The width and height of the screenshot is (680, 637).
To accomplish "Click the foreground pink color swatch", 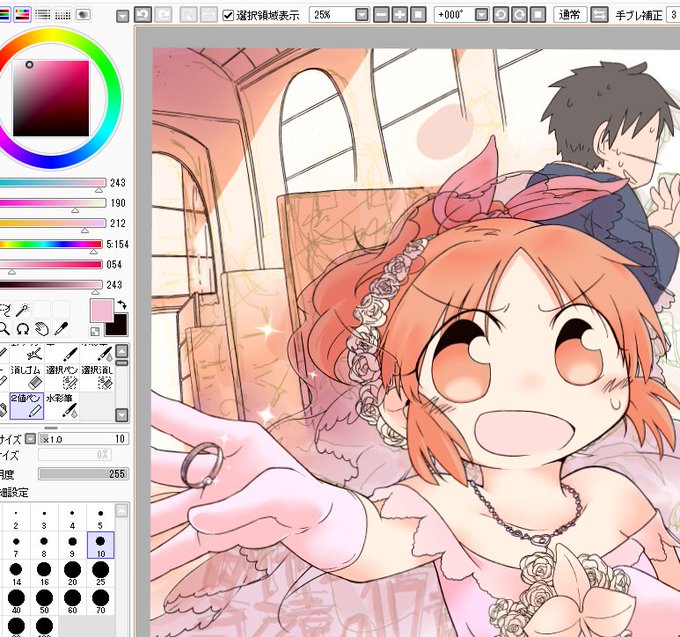I will 101,310.
